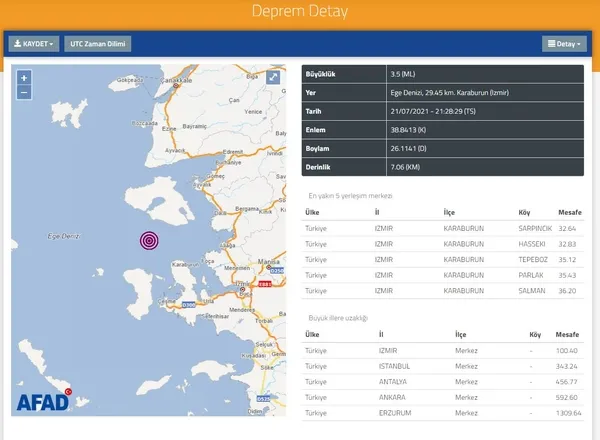Click the earthquake epicenter marker

tap(149, 240)
